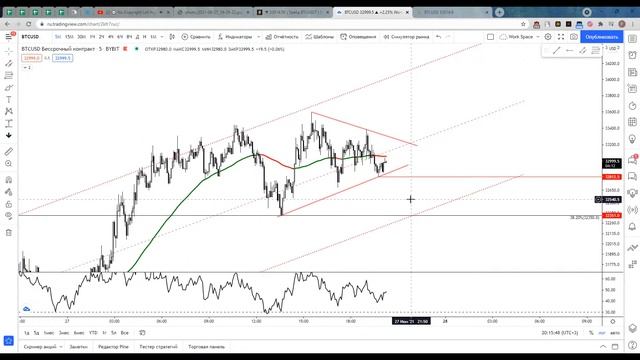This screenshot has width=640, height=360.
Task: Open the chart layout selector square icon
Action: click(x=490, y=37)
